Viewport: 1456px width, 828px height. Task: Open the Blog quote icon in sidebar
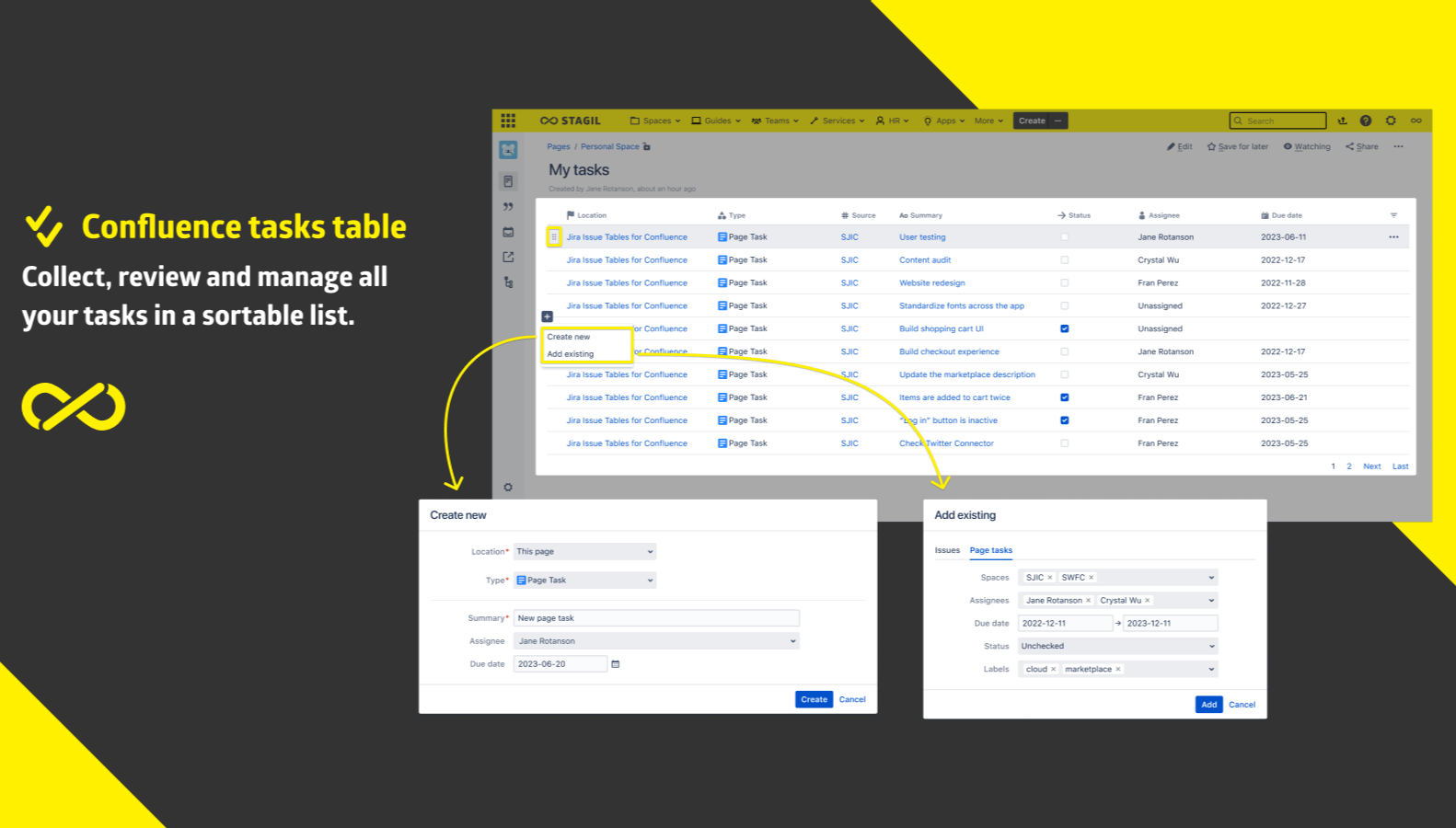pyautogui.click(x=508, y=207)
